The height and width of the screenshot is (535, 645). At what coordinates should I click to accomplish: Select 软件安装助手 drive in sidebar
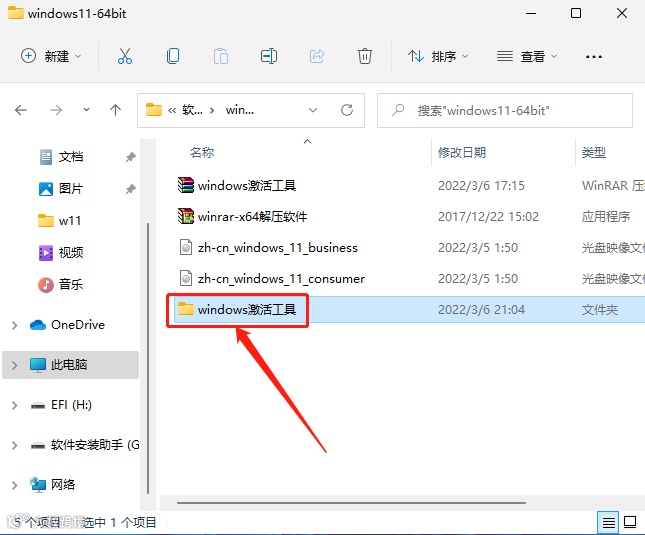[x=95, y=445]
